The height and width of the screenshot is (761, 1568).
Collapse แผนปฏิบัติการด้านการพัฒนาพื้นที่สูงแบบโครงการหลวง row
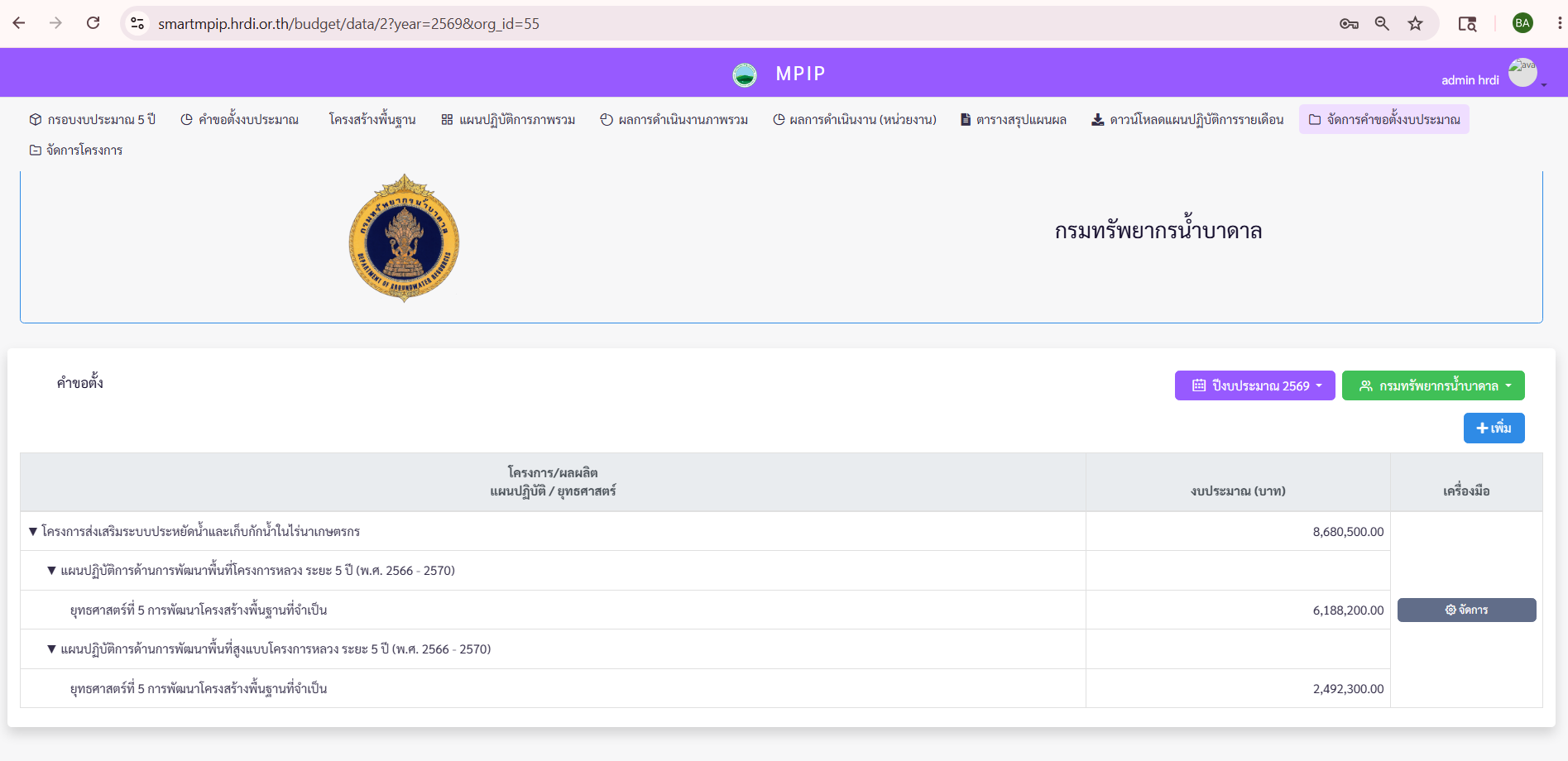(51, 649)
